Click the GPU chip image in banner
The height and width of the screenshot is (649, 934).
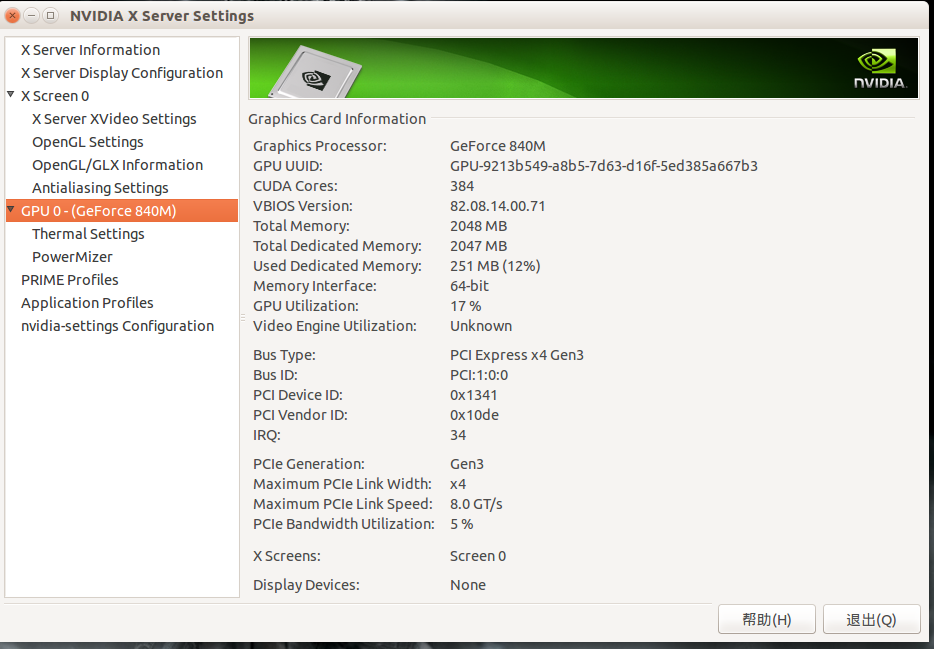(316, 71)
